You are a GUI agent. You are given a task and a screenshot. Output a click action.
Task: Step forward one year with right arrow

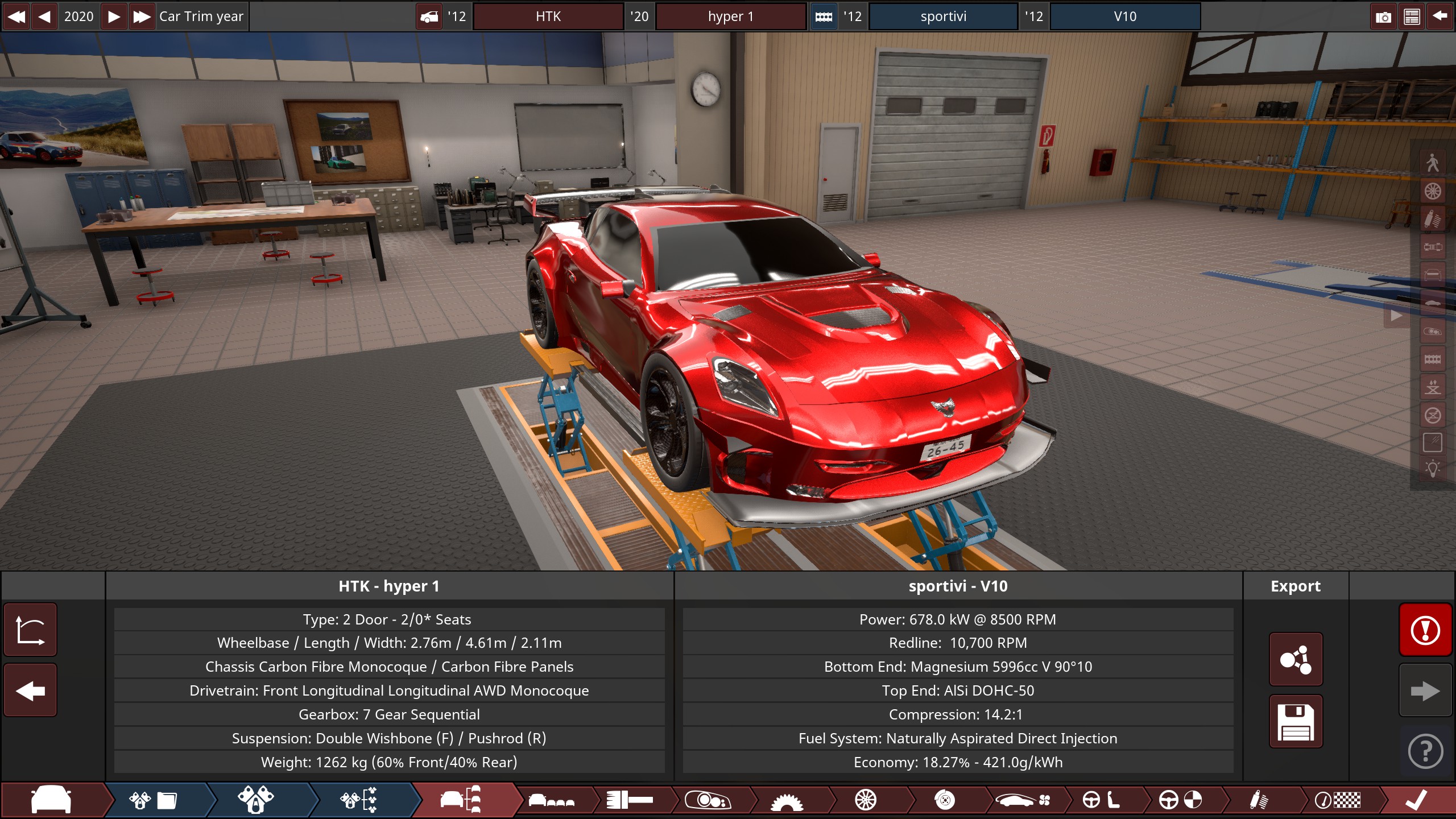coord(114,16)
